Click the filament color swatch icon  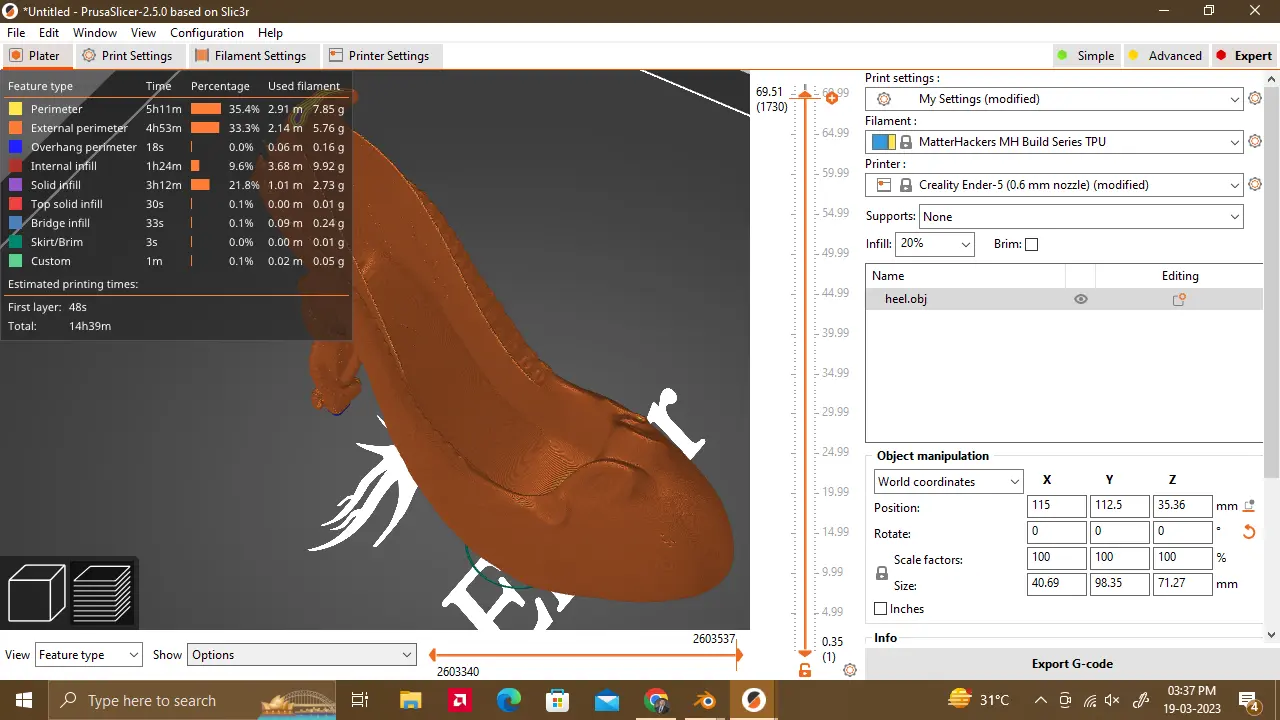pyautogui.click(x=883, y=142)
